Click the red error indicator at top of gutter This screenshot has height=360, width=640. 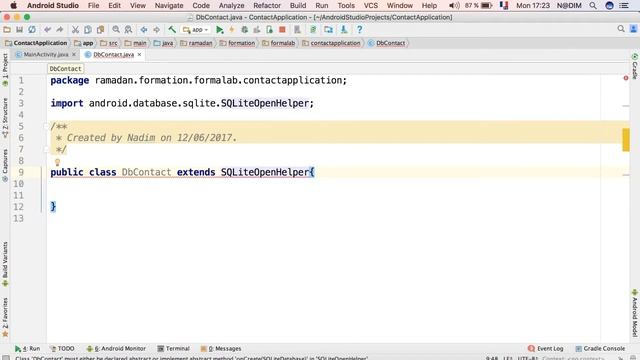(626, 78)
